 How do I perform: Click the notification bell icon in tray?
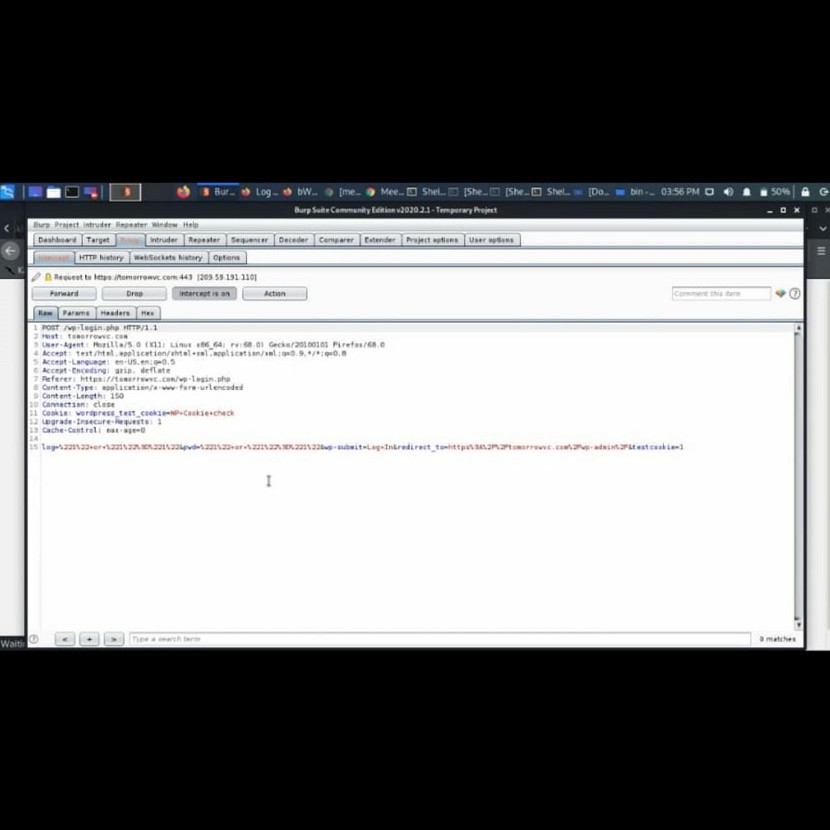pyautogui.click(x=746, y=192)
